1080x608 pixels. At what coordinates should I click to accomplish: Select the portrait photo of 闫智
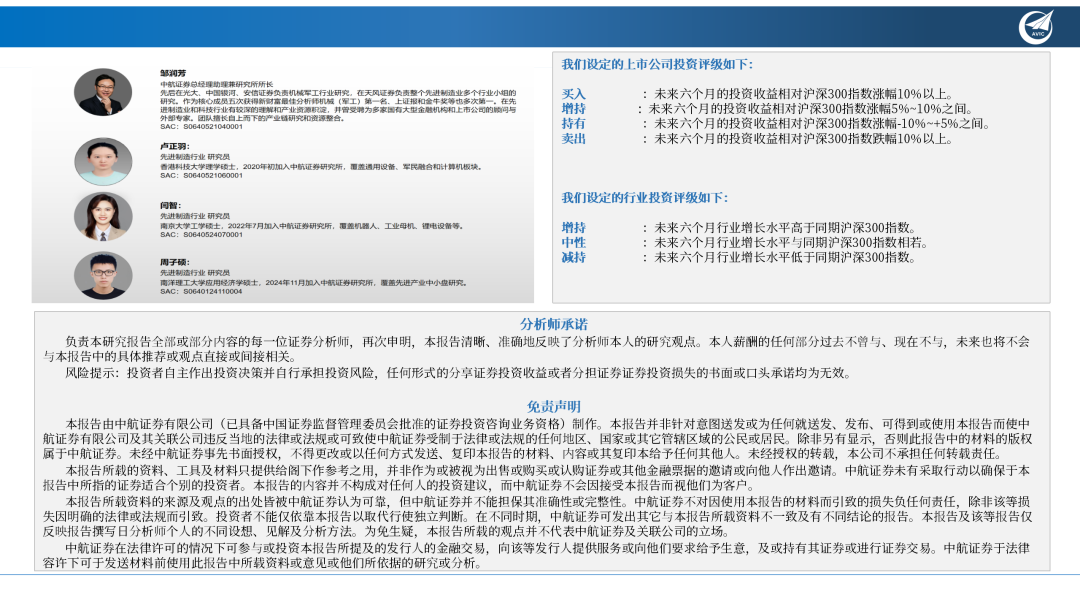[x=103, y=217]
